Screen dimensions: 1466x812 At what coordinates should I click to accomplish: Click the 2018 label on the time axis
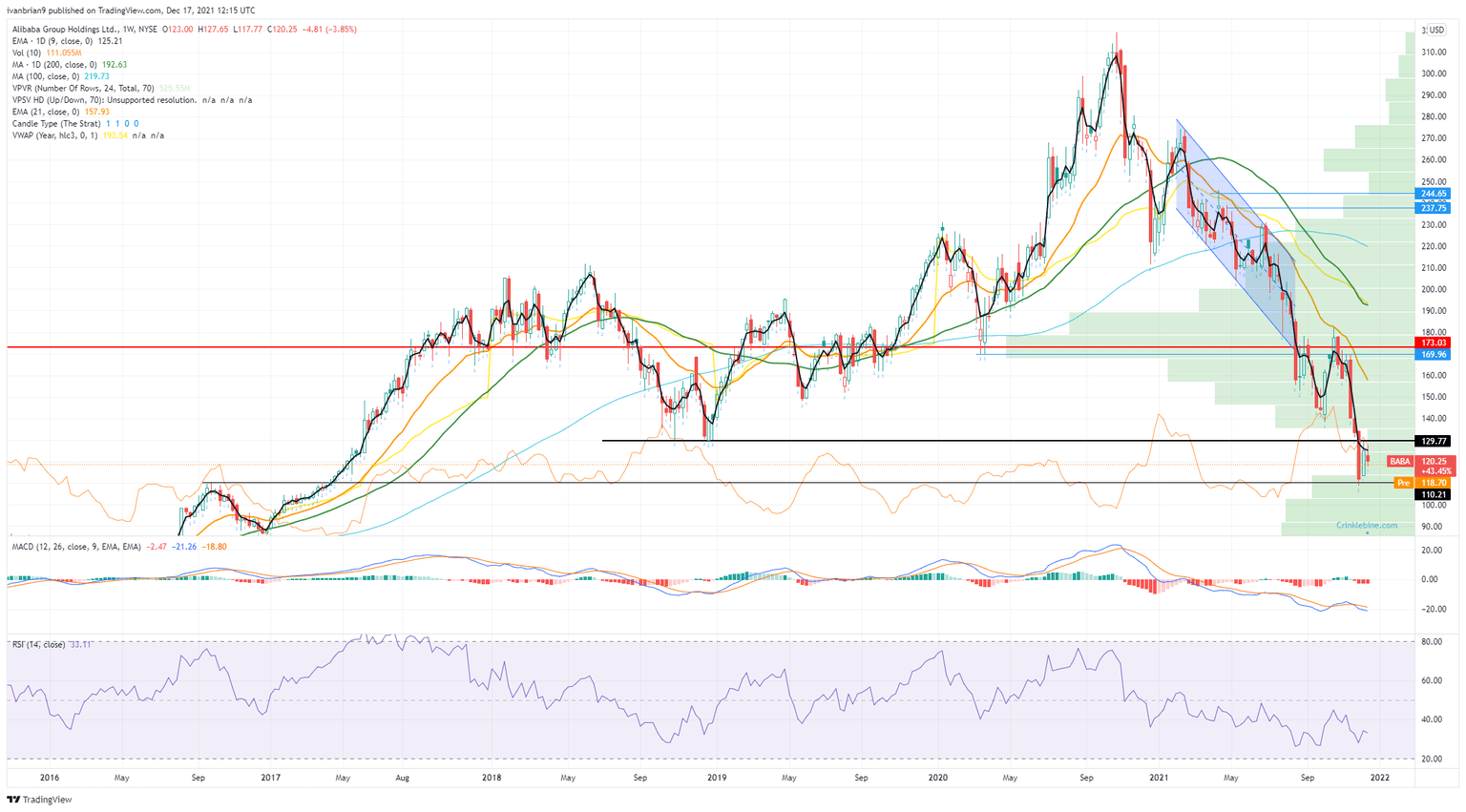[492, 778]
